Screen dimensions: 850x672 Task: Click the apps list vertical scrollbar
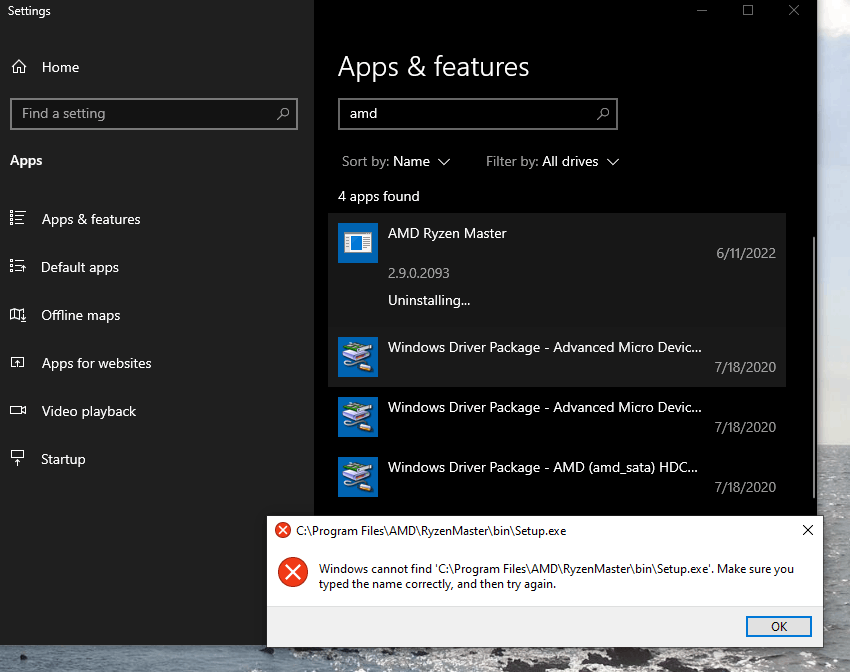click(x=814, y=366)
